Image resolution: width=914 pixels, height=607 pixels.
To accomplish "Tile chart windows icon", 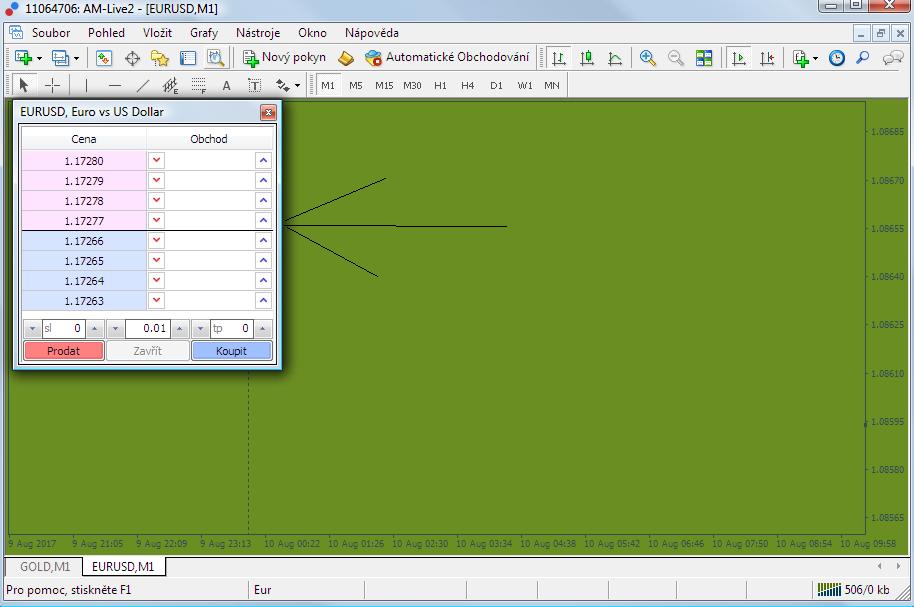I will [x=704, y=58].
